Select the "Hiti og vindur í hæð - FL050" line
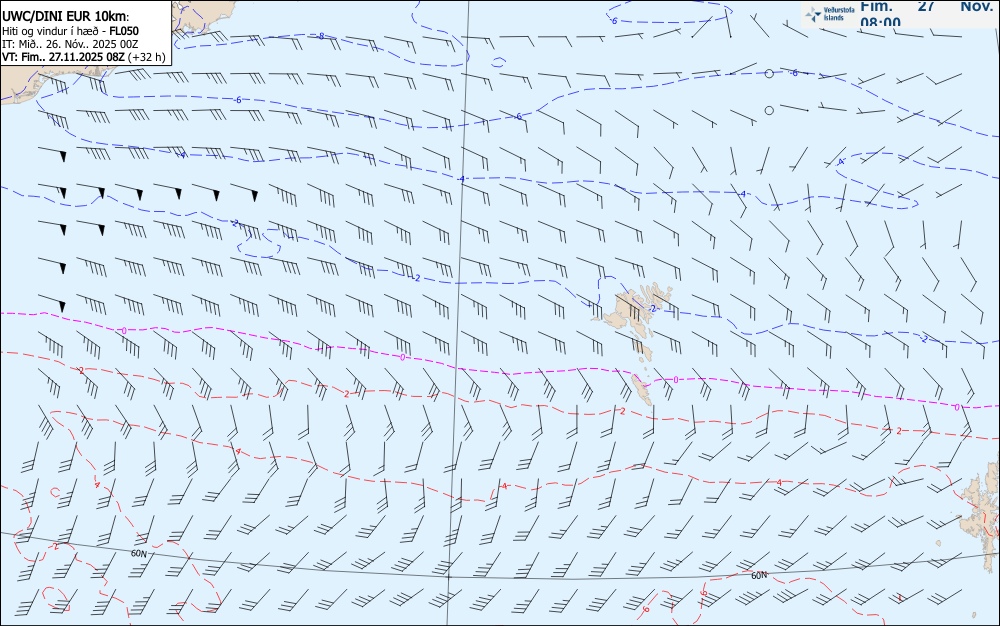Image resolution: width=1000 pixels, height=626 pixels. 70,31
